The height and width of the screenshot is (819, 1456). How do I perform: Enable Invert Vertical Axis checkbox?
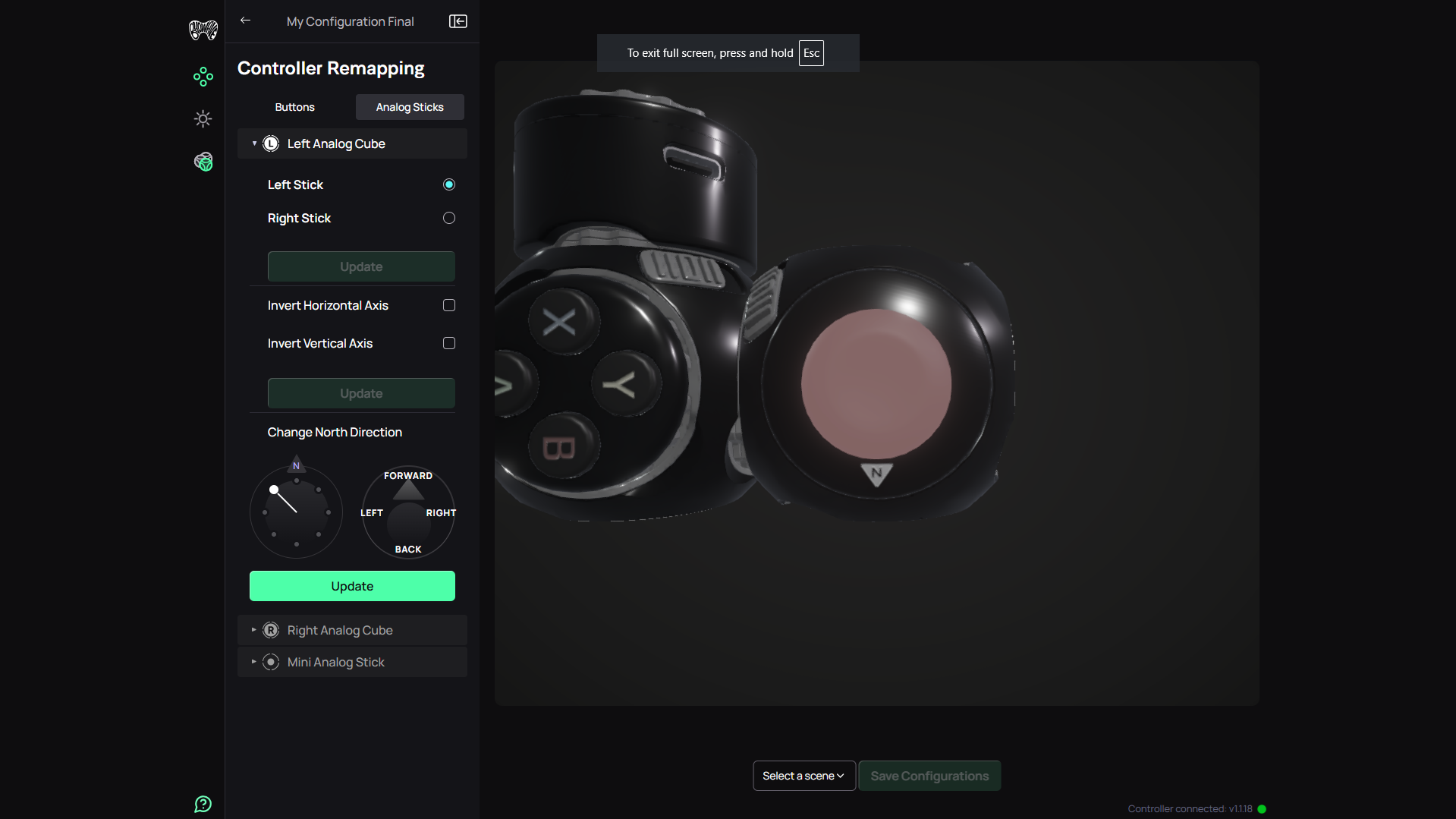[449, 343]
